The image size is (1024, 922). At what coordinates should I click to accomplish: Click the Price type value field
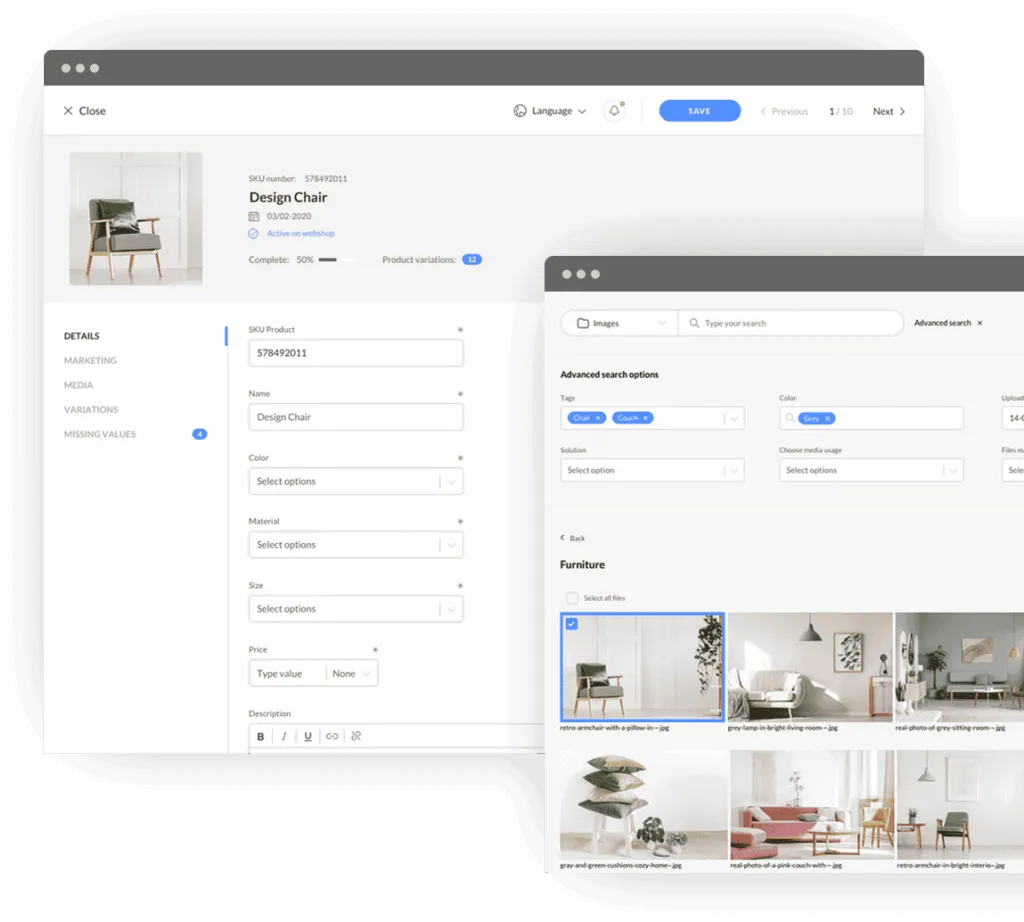(287, 673)
